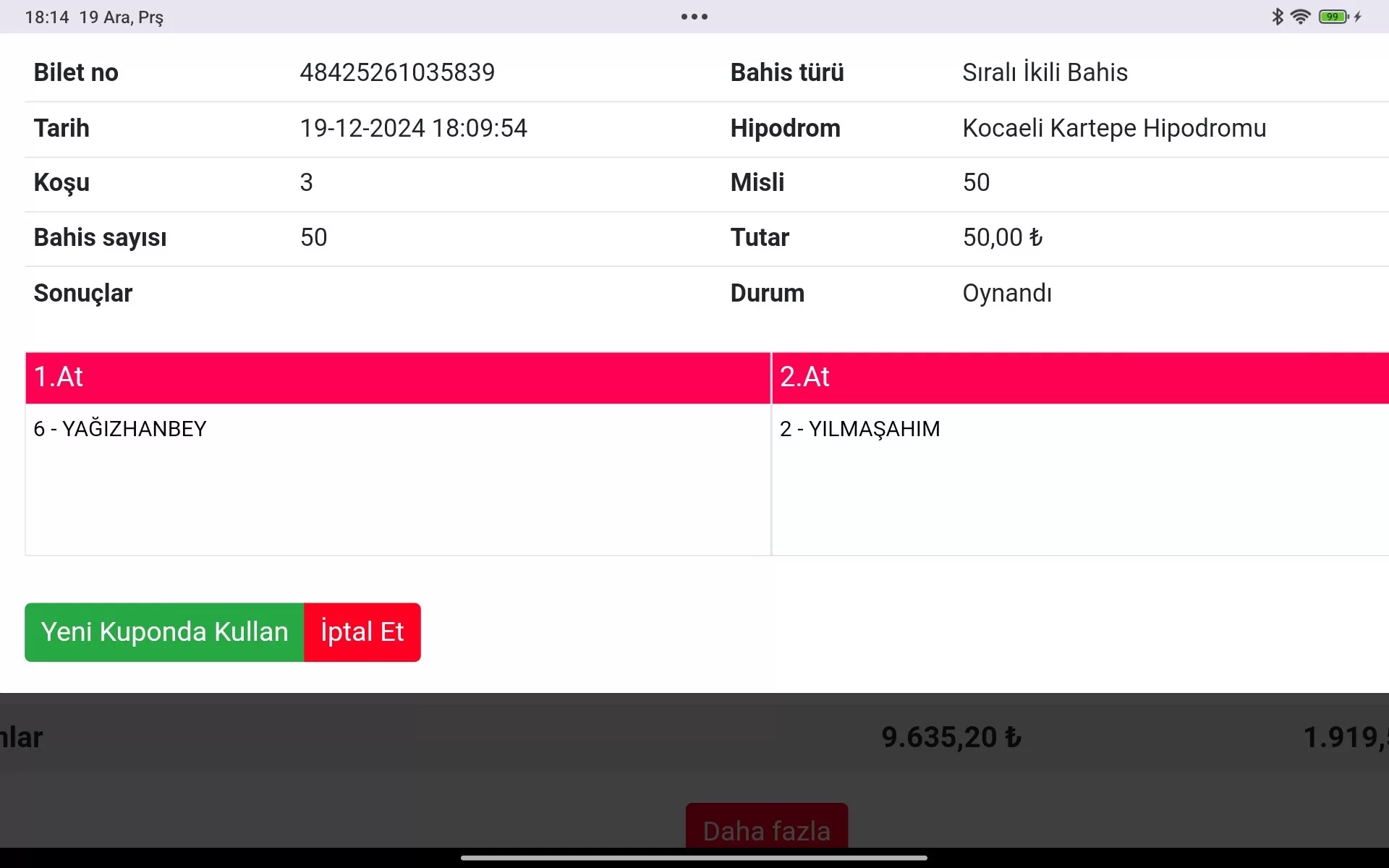Tap the battery level indicator
Screen dimensions: 1389x868
point(1333,17)
